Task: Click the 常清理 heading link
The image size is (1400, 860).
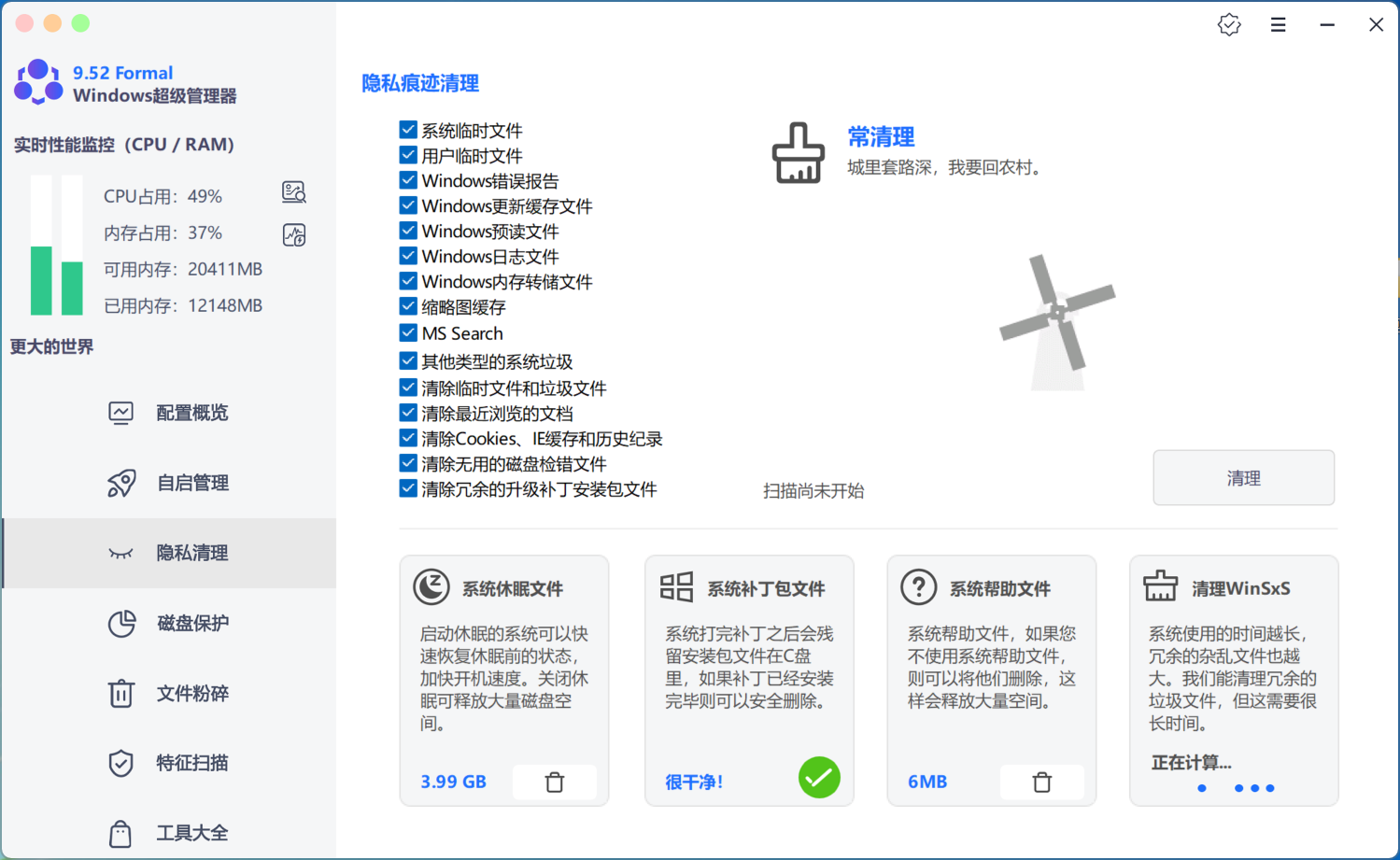Action: tap(881, 137)
